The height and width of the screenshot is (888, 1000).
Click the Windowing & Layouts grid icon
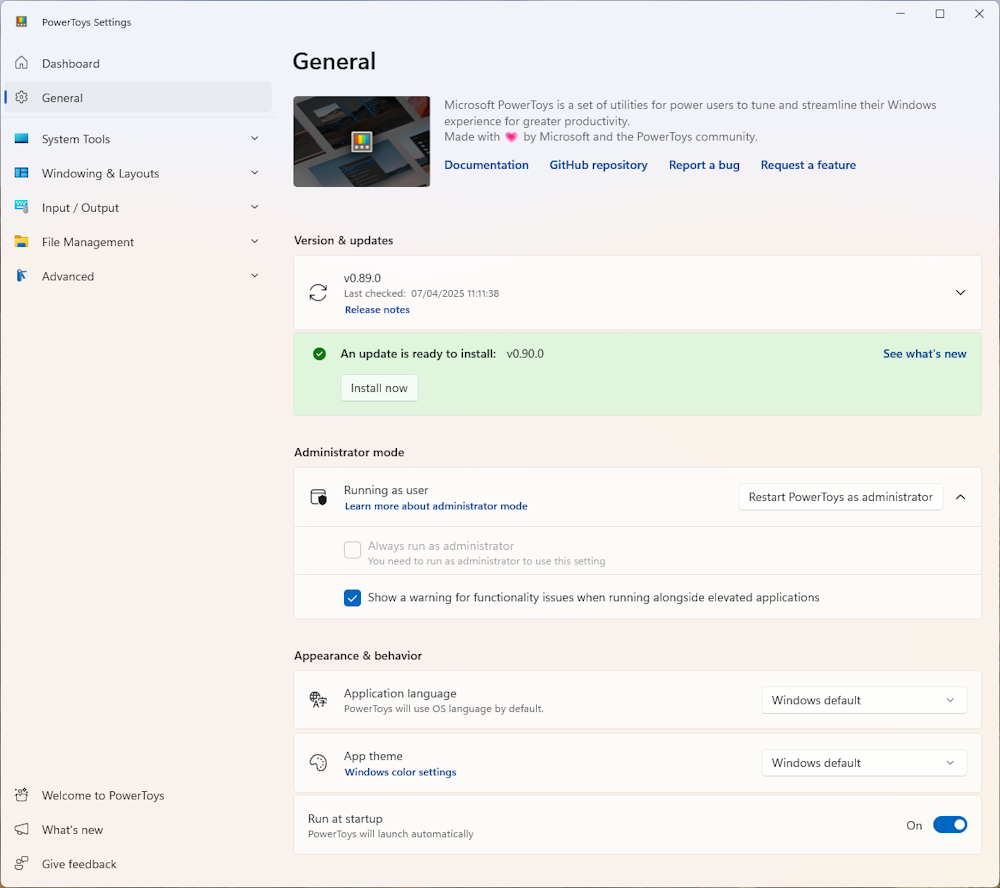point(22,173)
